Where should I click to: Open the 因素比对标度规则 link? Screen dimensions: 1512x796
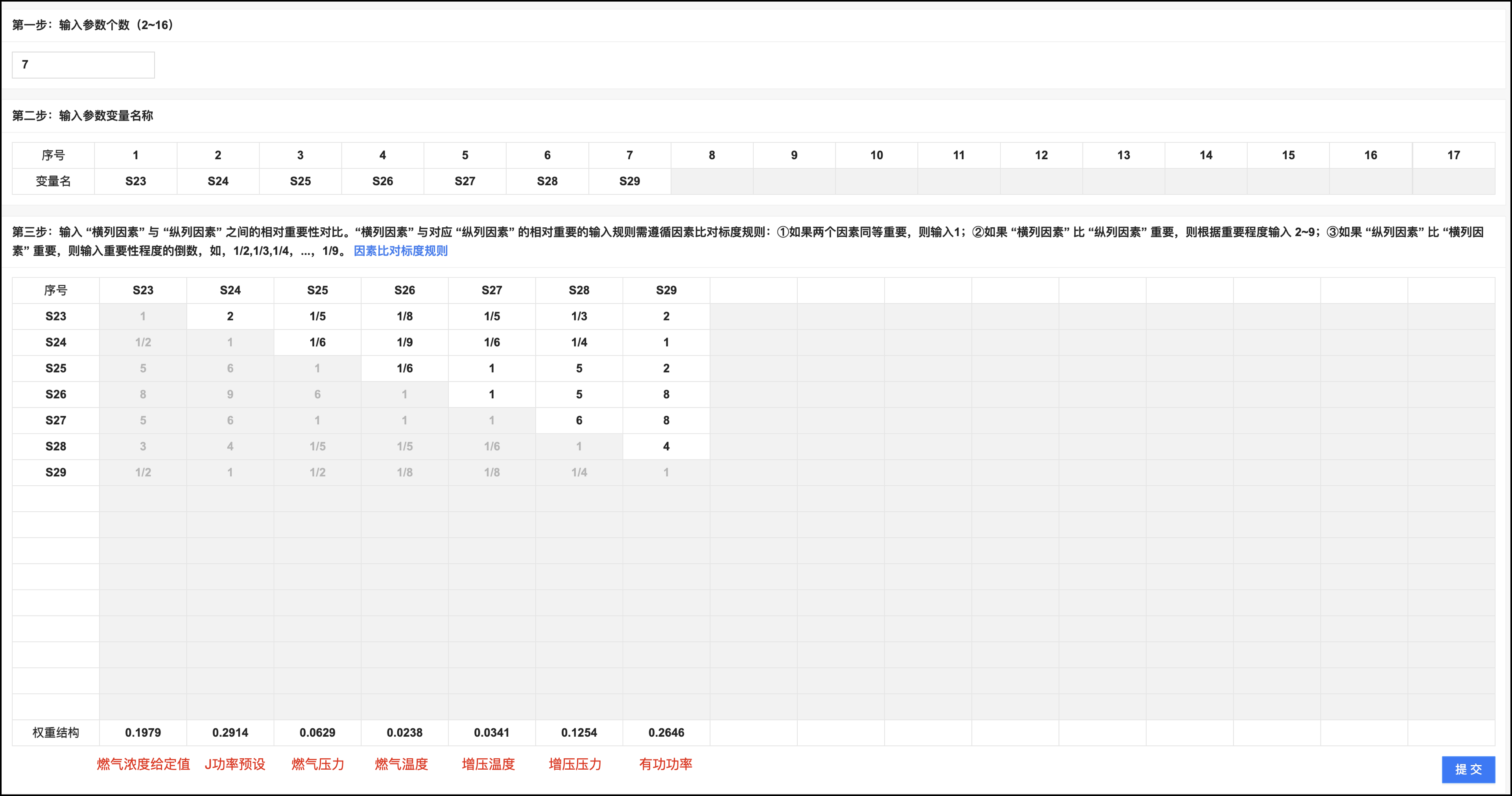400,251
